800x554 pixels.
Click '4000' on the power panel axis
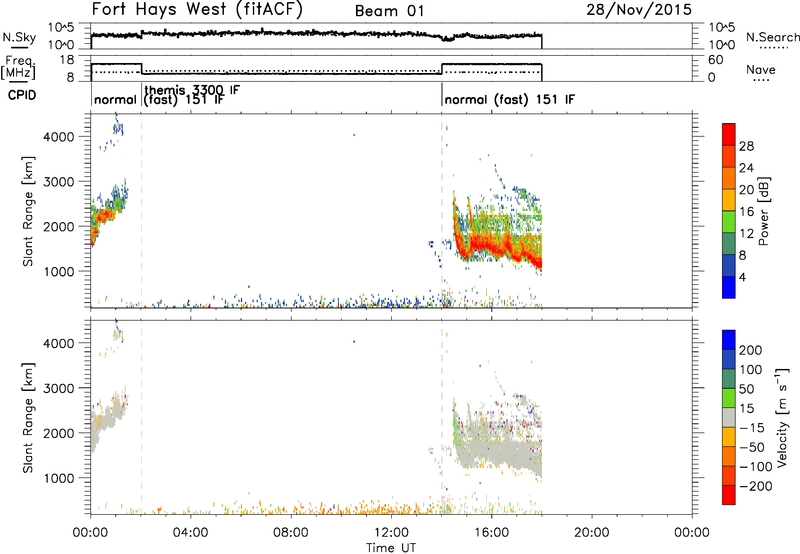[58, 137]
